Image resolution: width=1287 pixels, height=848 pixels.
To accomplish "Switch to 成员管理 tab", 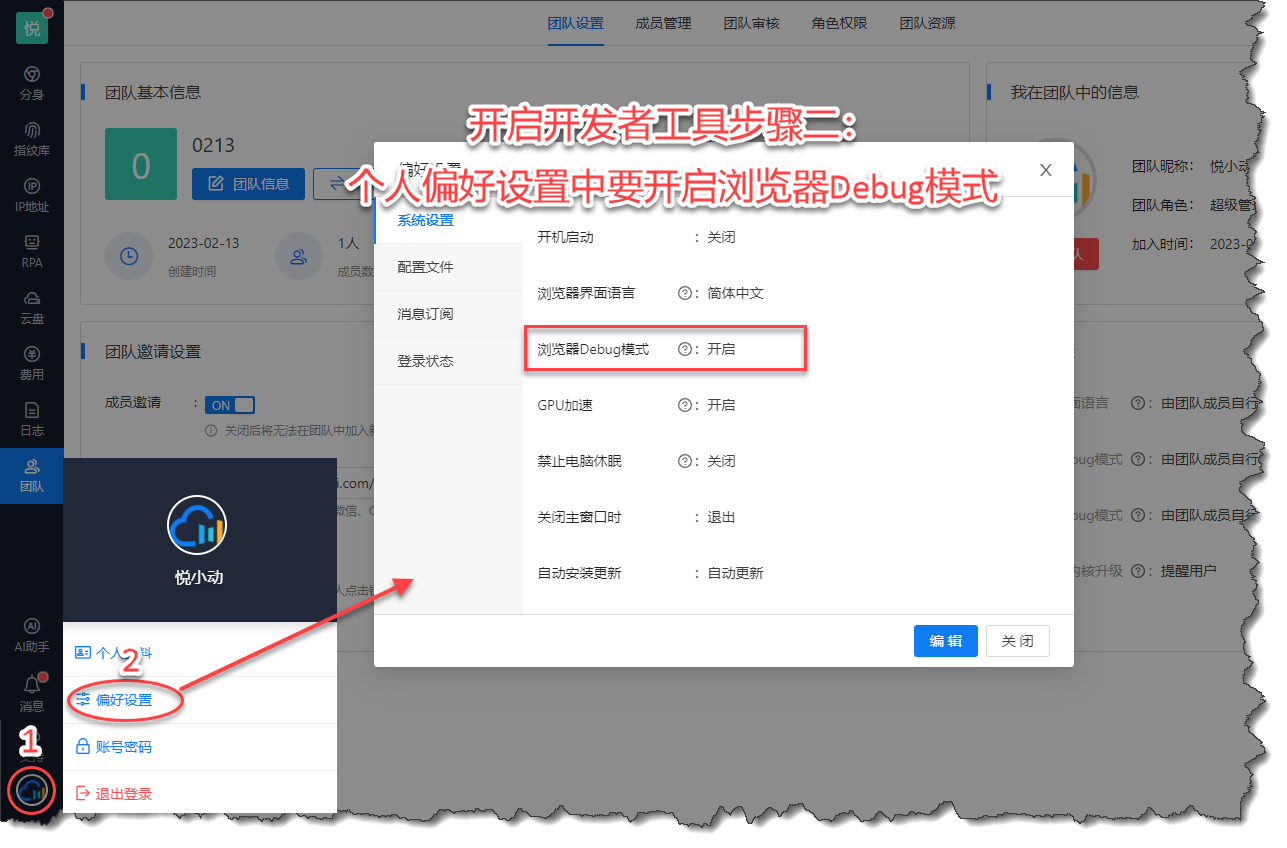I will click(663, 23).
